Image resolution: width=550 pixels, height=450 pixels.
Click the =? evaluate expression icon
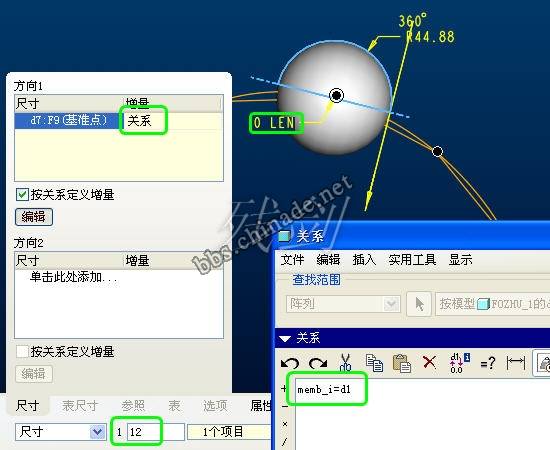pyautogui.click(x=488, y=363)
